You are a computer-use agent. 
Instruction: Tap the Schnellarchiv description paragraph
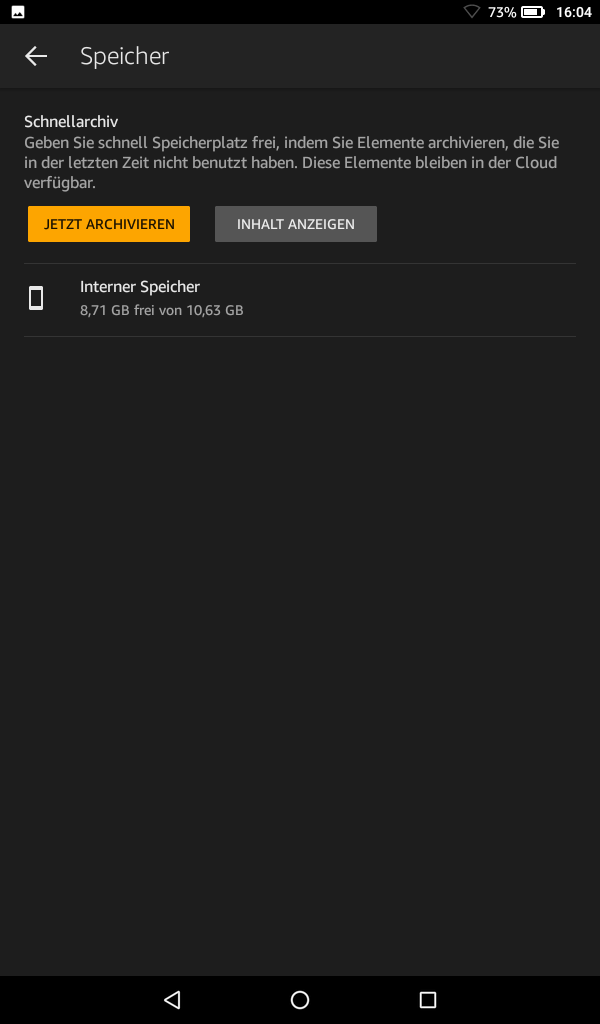click(x=292, y=163)
